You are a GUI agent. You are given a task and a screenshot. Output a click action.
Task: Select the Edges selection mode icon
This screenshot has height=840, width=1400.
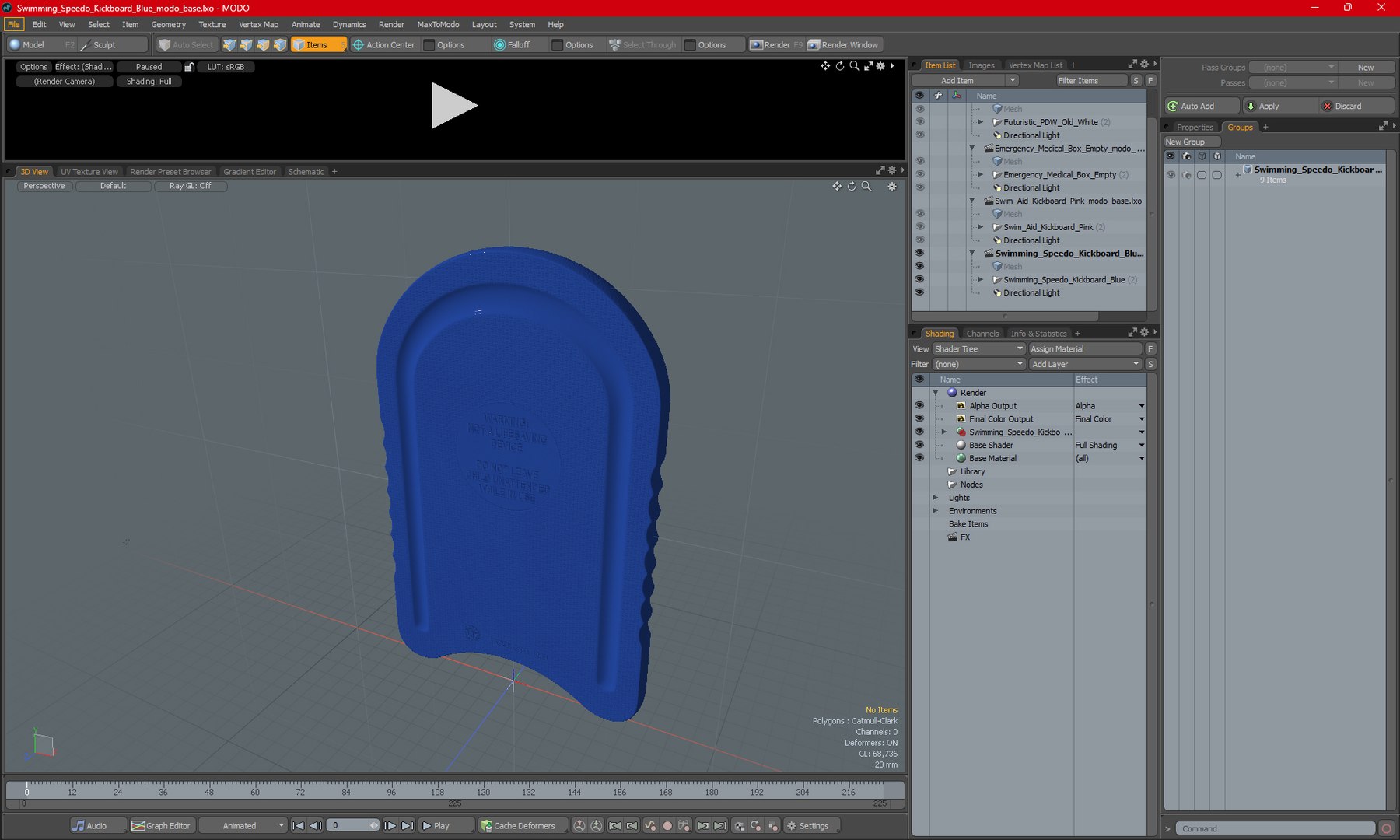247,45
